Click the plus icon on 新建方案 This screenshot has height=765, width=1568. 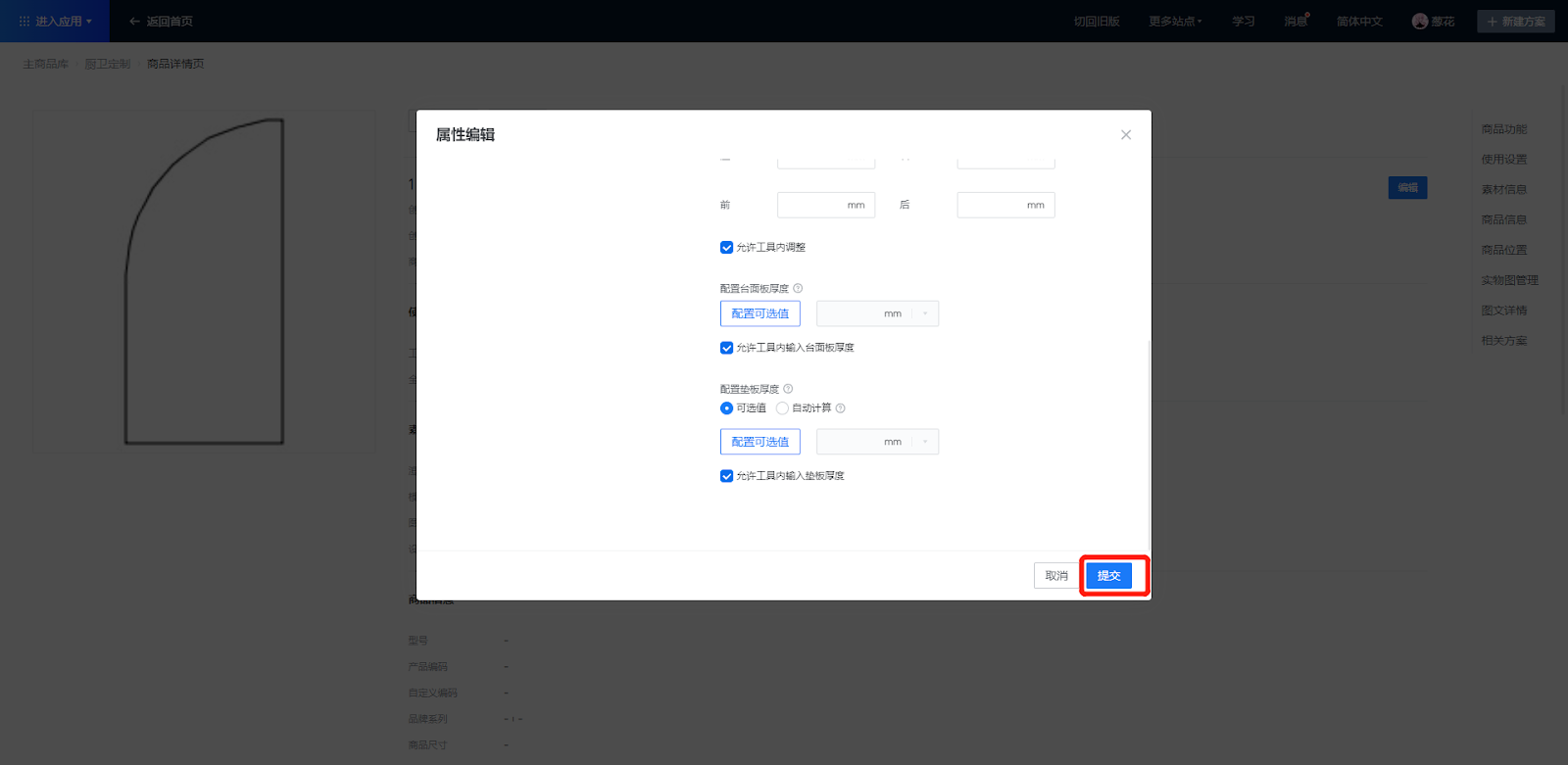1493,22
